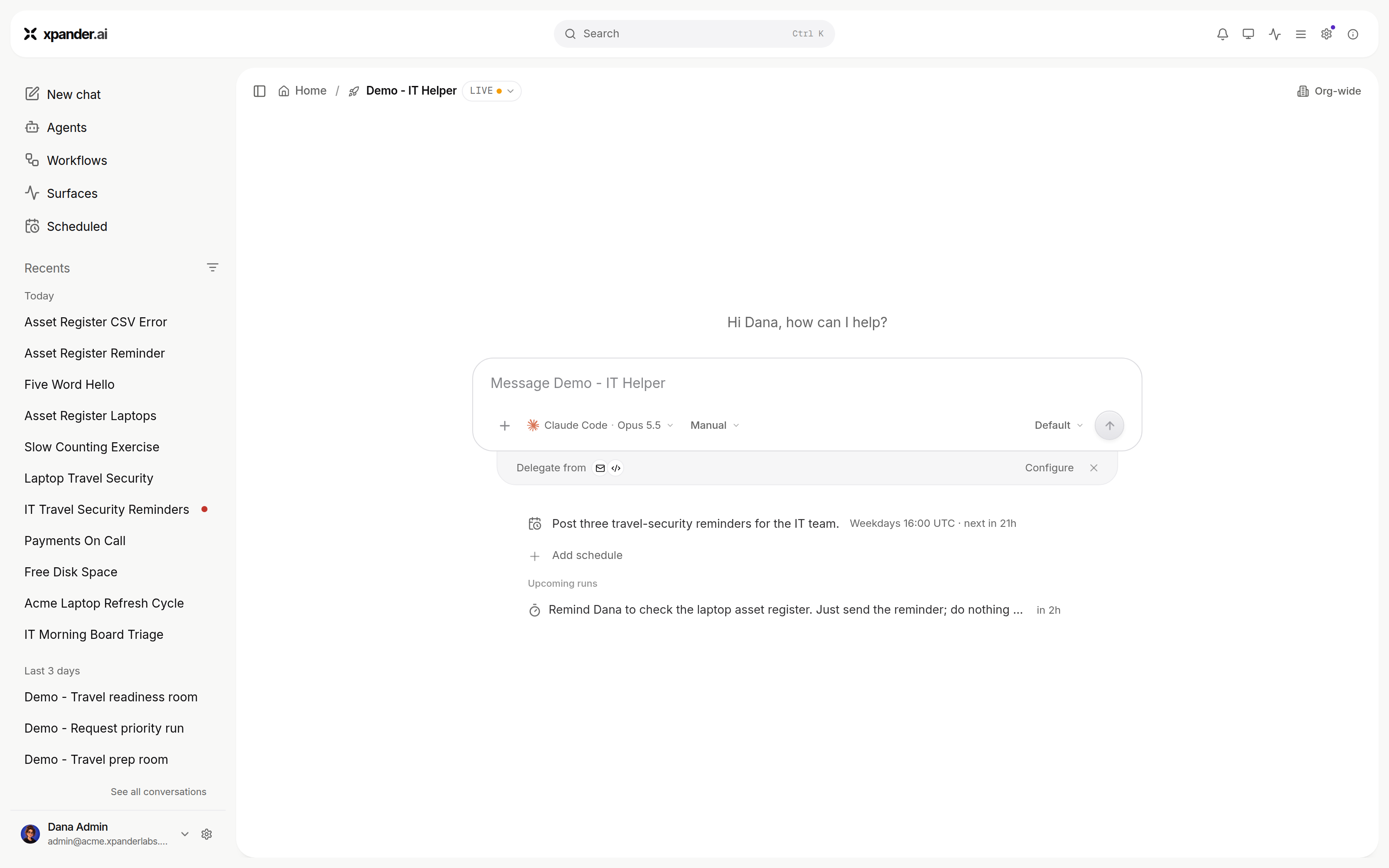Send message with the arrow-up button
This screenshot has width=1389, height=868.
coord(1109,425)
